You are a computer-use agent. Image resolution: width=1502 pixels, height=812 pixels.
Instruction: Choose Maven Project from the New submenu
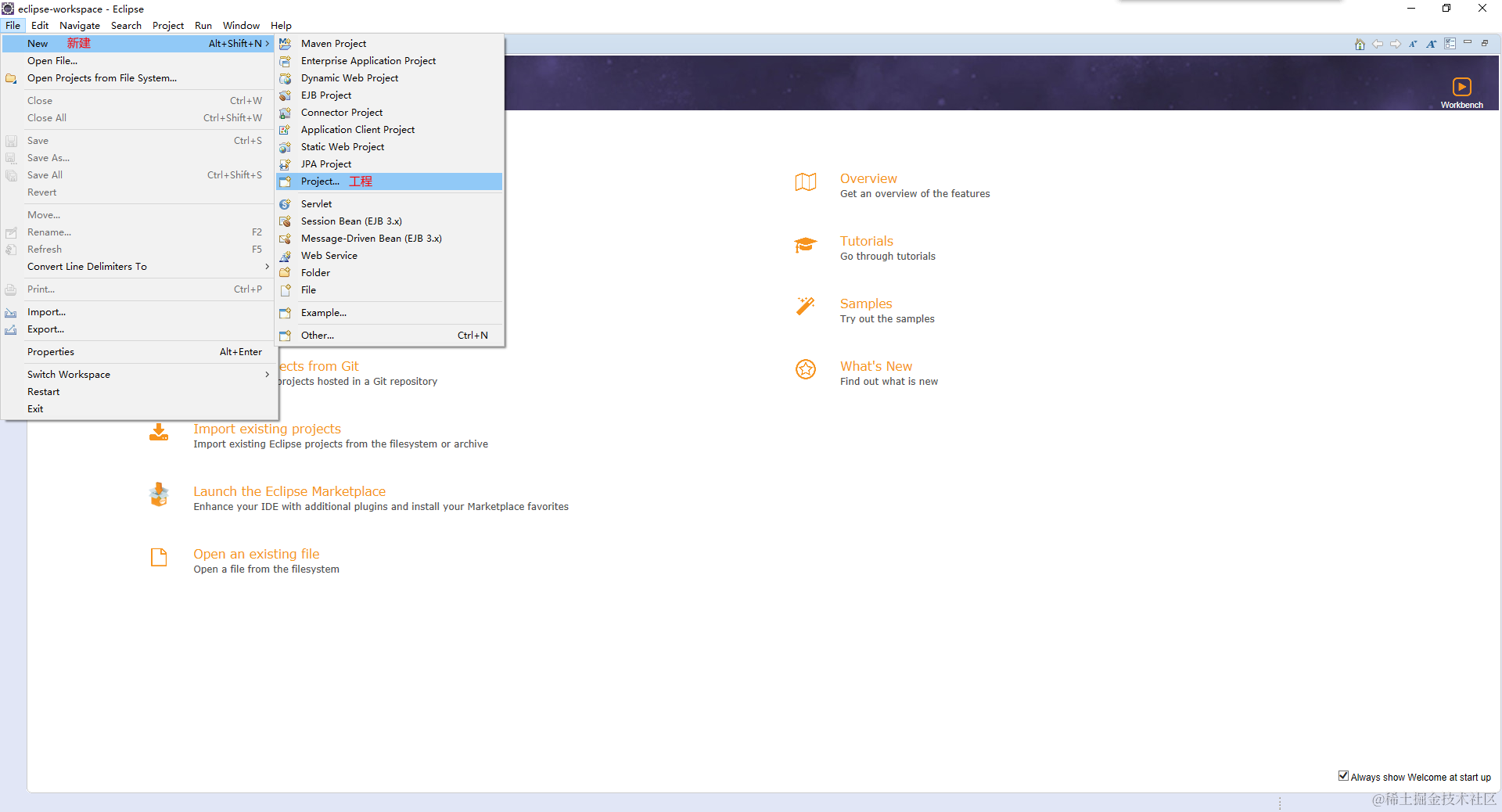click(390, 44)
